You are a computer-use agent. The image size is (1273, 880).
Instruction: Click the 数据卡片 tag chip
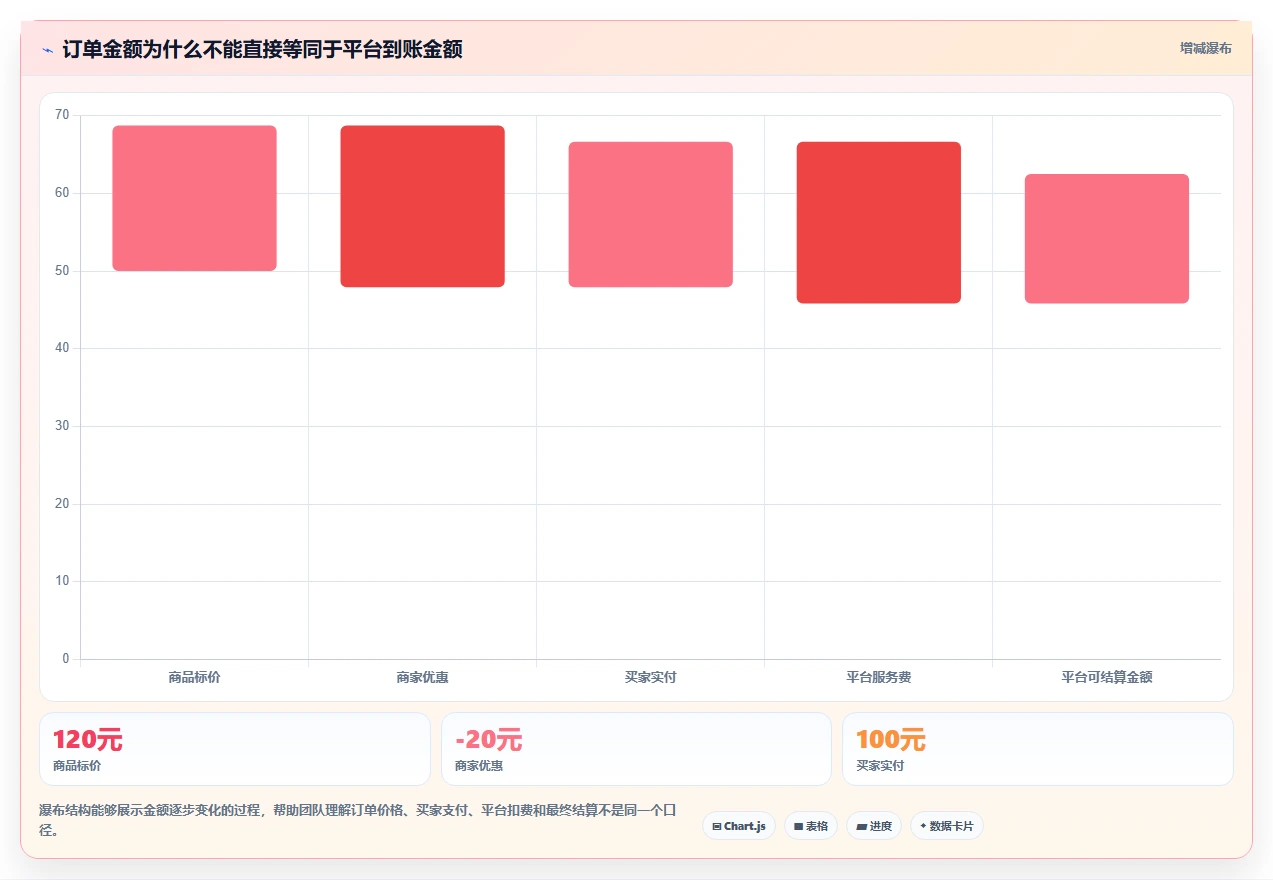click(947, 826)
